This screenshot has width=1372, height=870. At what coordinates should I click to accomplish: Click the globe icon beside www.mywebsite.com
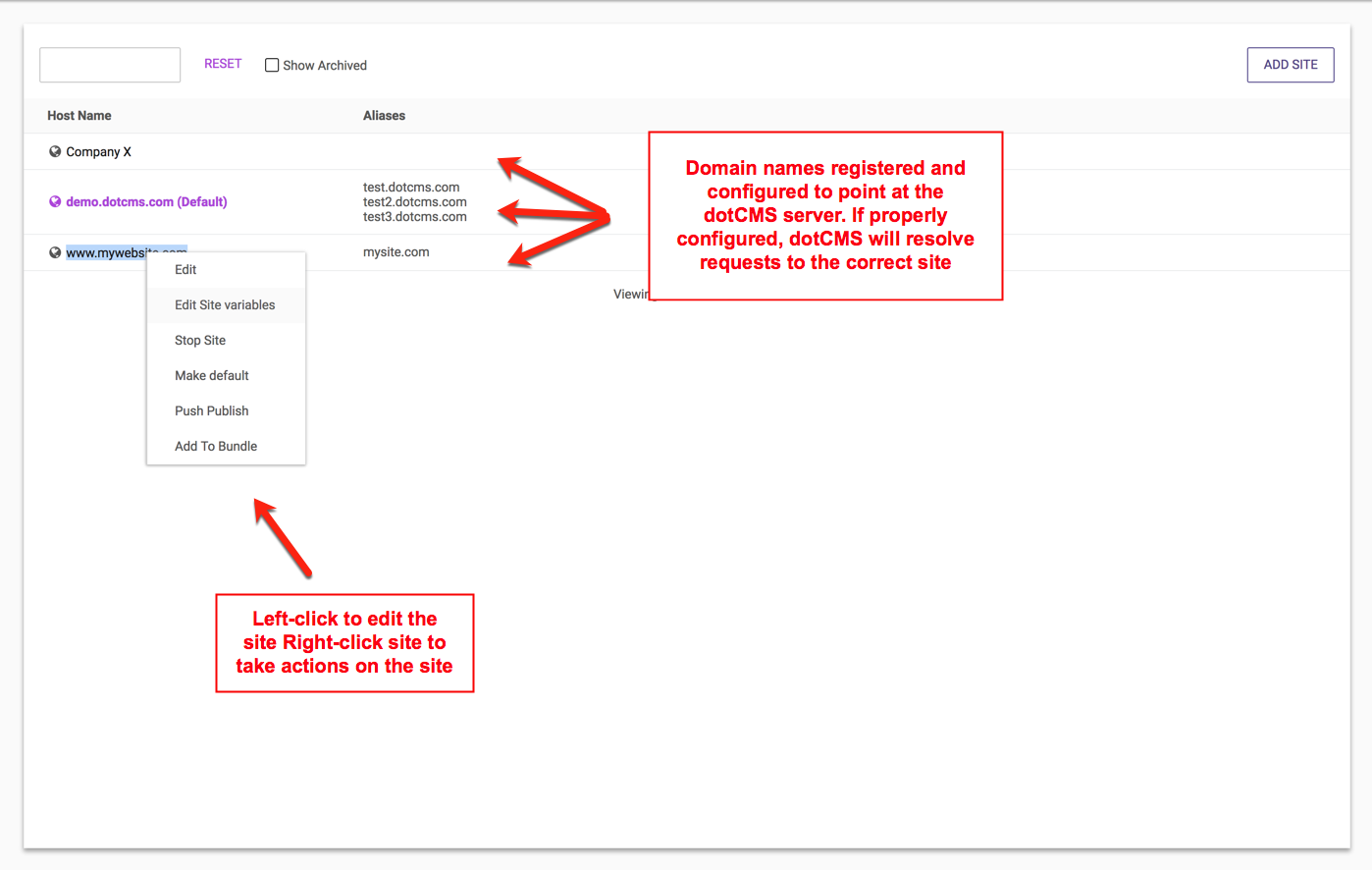click(x=55, y=252)
